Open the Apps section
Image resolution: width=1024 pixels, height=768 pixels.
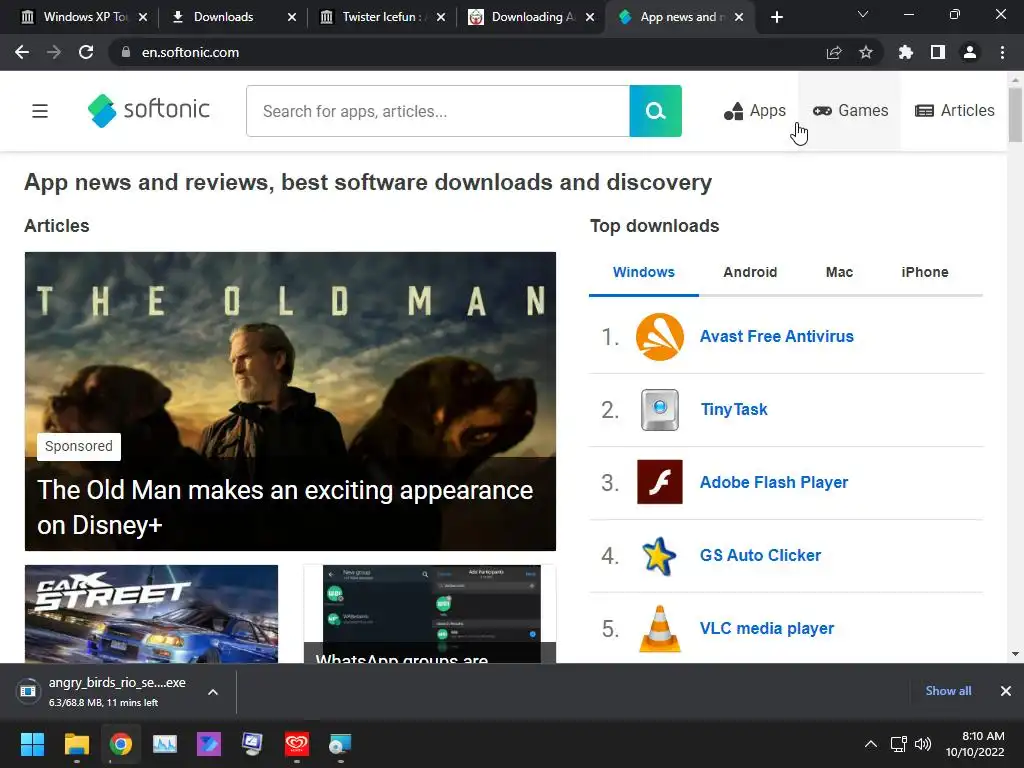pyautogui.click(x=754, y=111)
